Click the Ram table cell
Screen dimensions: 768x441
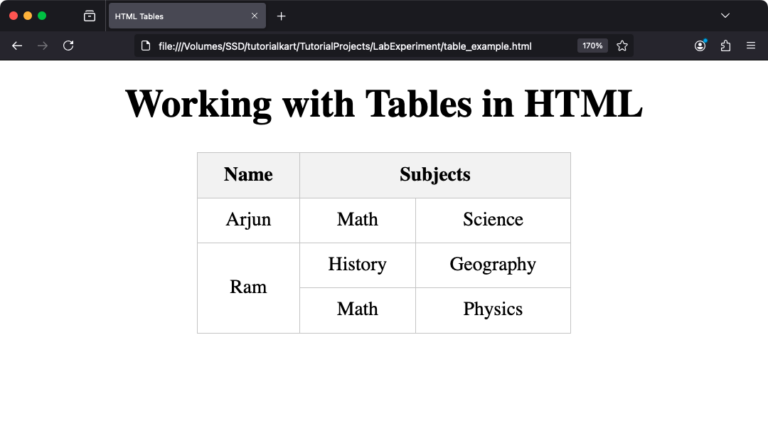click(248, 288)
